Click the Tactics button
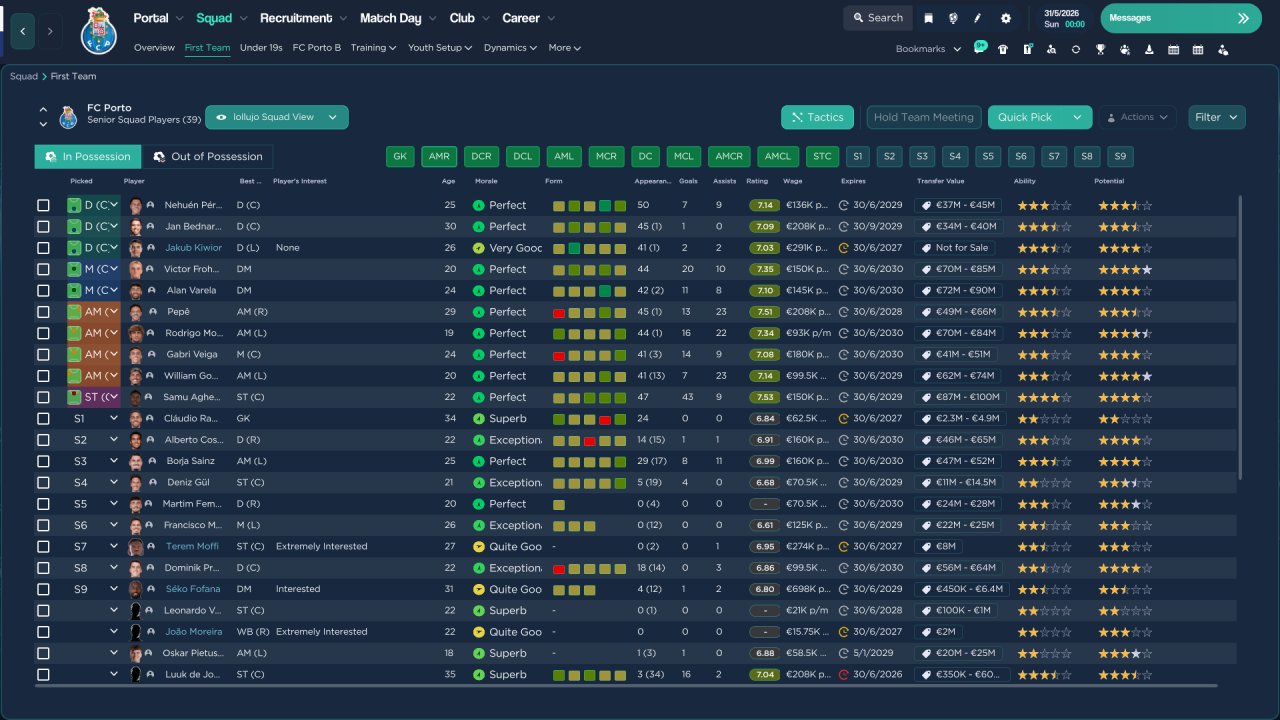 [x=817, y=117]
